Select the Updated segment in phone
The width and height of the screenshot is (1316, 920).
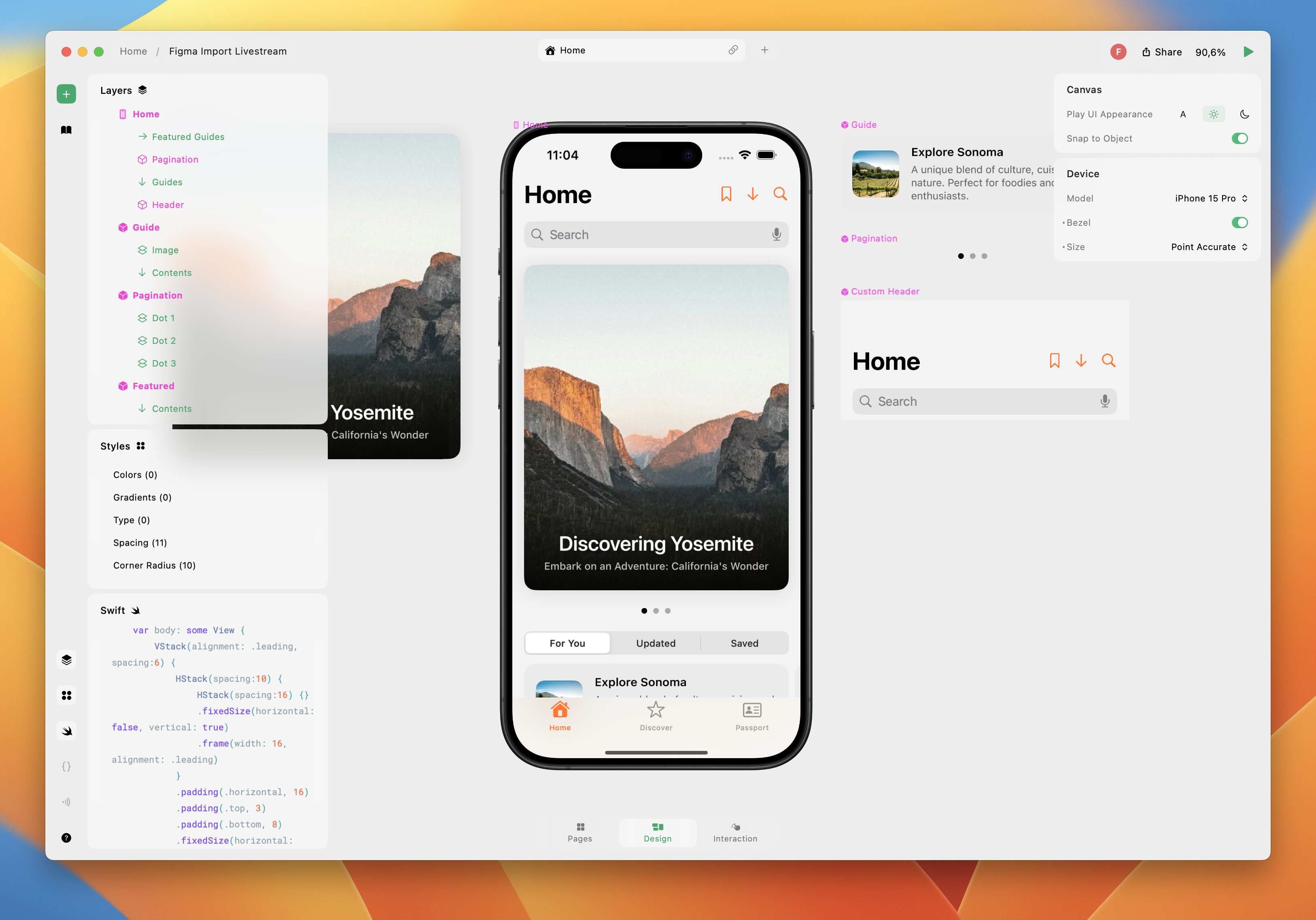point(656,643)
